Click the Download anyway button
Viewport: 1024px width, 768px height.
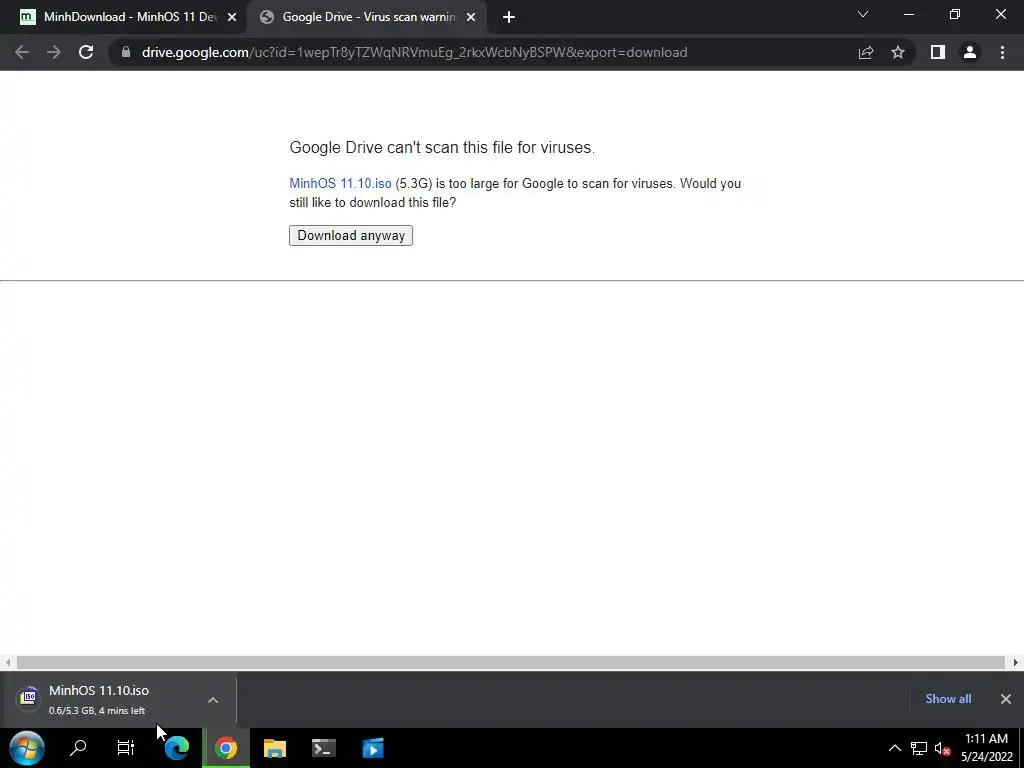point(351,235)
